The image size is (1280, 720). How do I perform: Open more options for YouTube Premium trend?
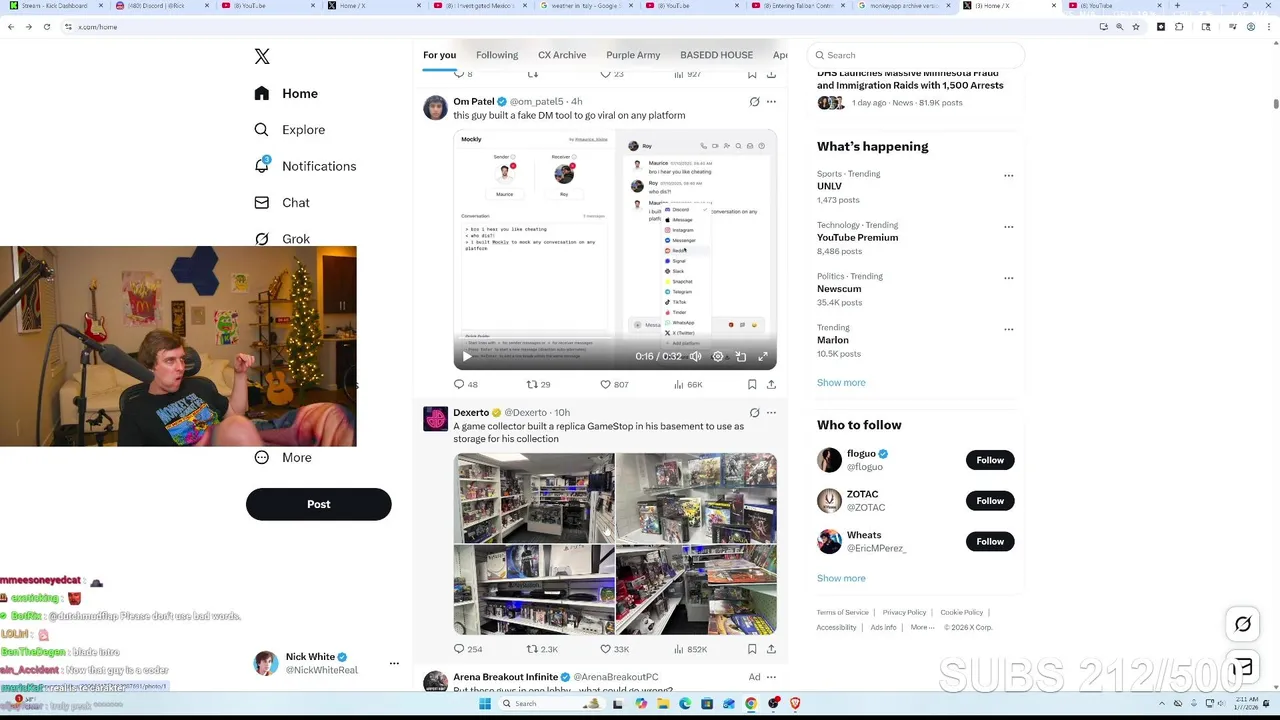coord(1008,227)
